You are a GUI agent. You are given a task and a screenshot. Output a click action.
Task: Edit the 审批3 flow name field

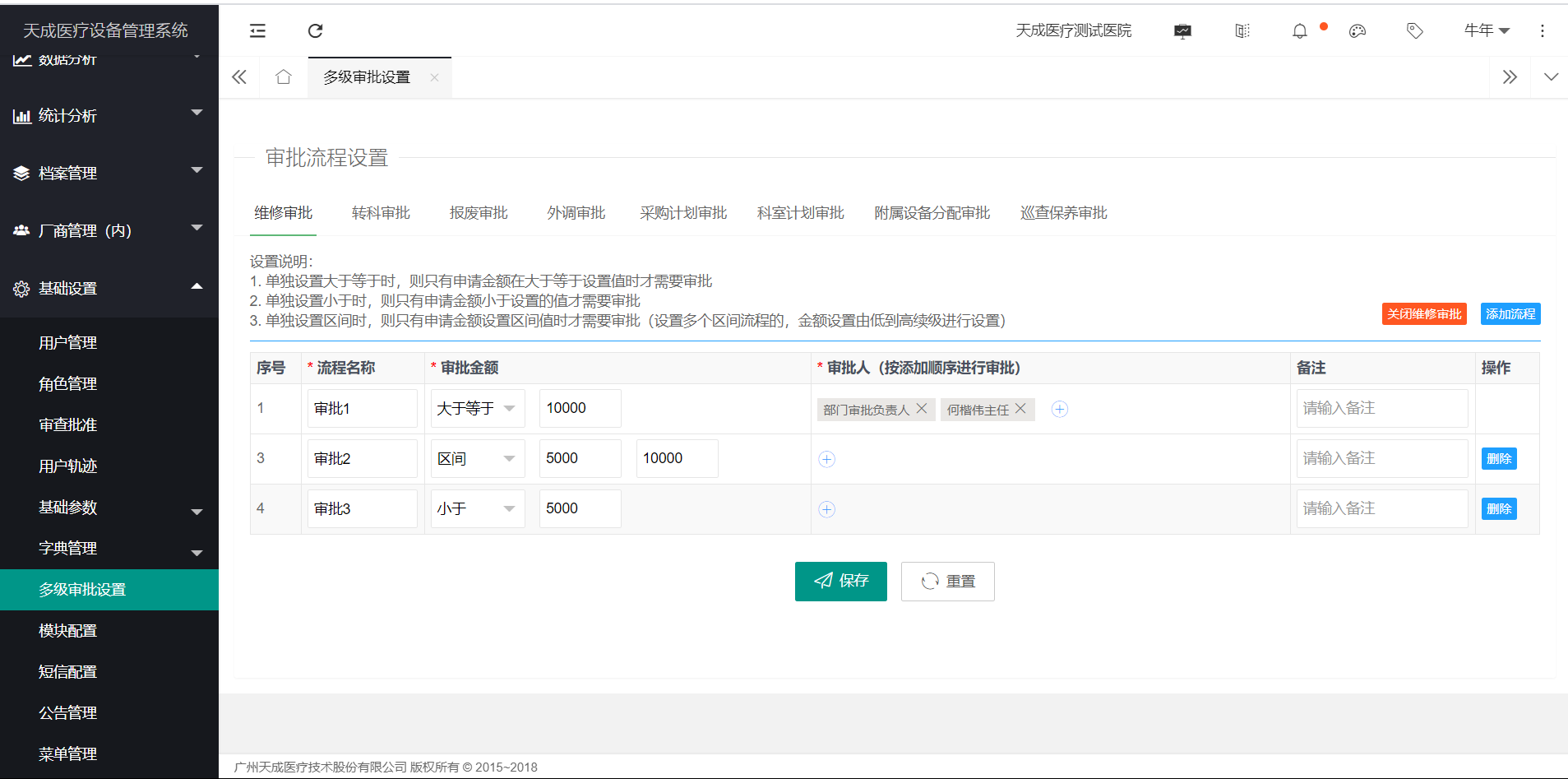point(363,509)
